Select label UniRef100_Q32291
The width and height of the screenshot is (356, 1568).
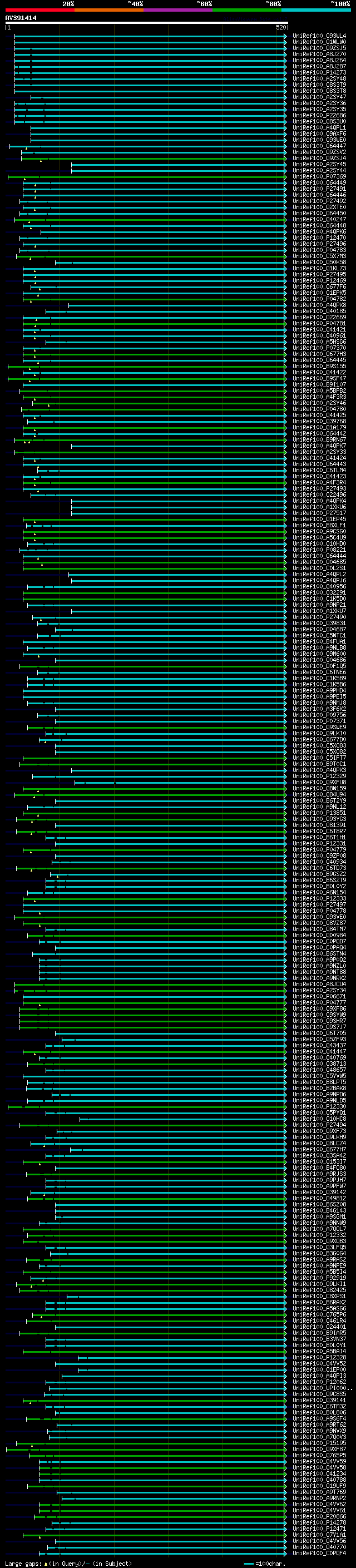(x=319, y=593)
